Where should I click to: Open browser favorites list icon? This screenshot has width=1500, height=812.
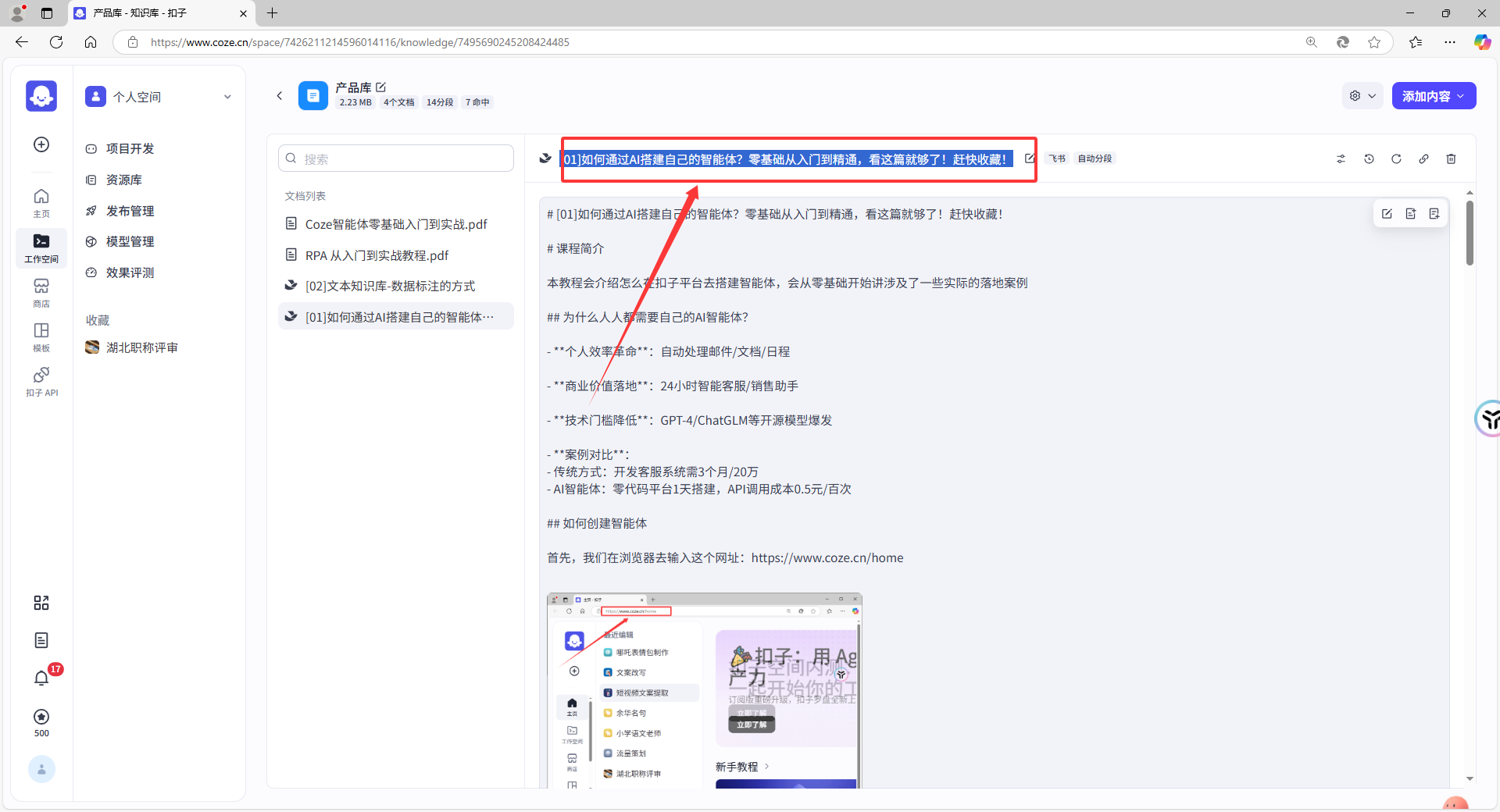point(1416,42)
